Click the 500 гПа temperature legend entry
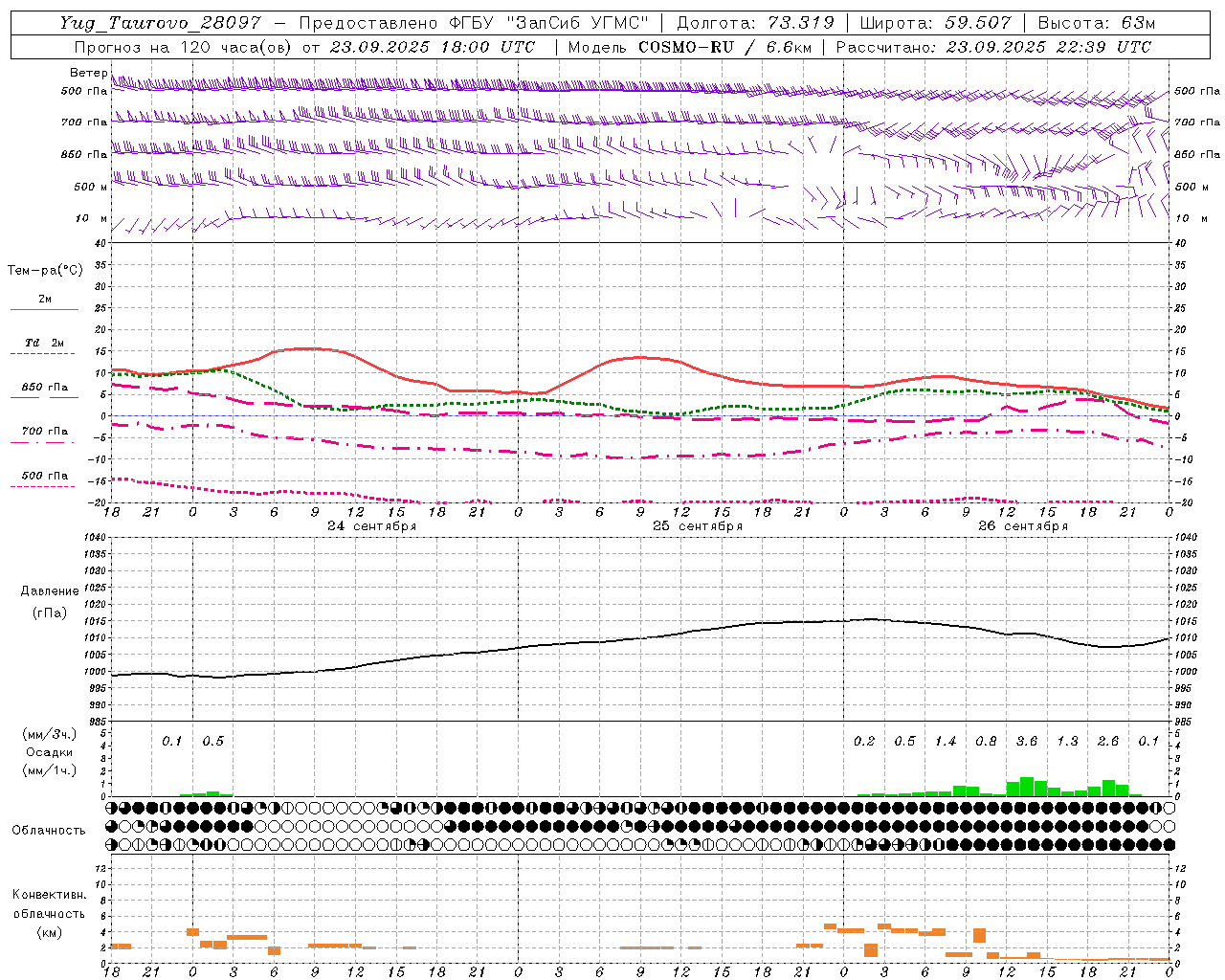 click(x=45, y=476)
